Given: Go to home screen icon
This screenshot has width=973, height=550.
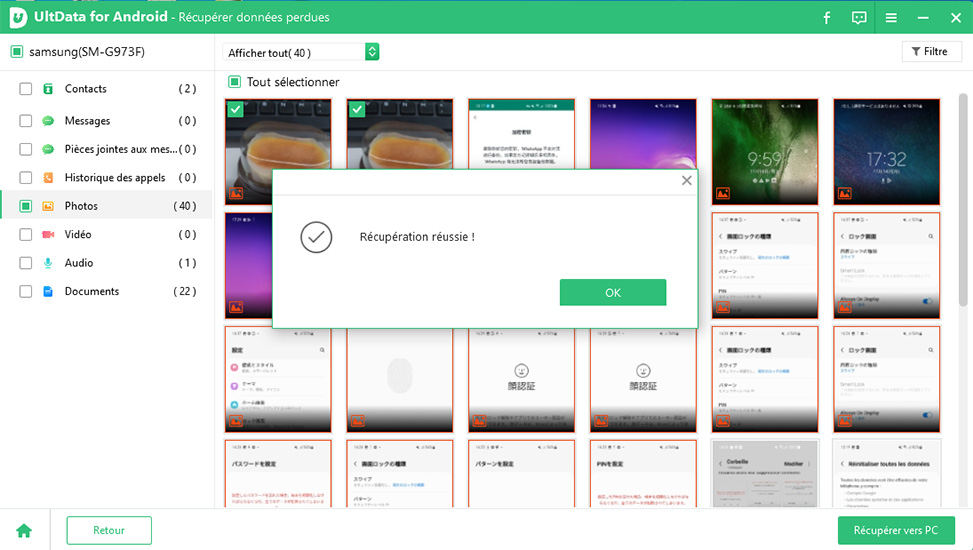Looking at the screenshot, I should 24,531.
